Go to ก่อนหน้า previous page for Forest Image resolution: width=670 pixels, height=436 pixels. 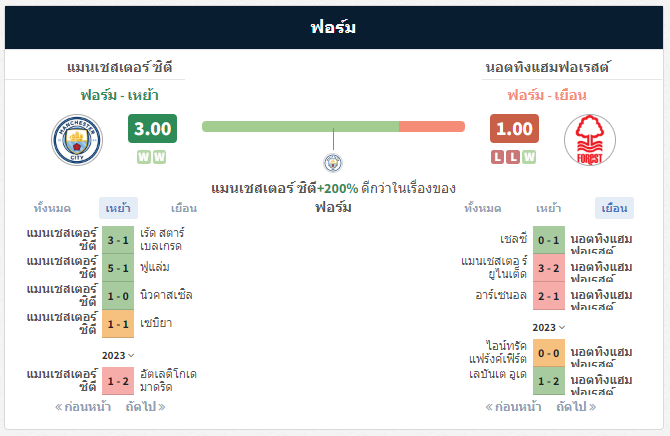coord(513,407)
